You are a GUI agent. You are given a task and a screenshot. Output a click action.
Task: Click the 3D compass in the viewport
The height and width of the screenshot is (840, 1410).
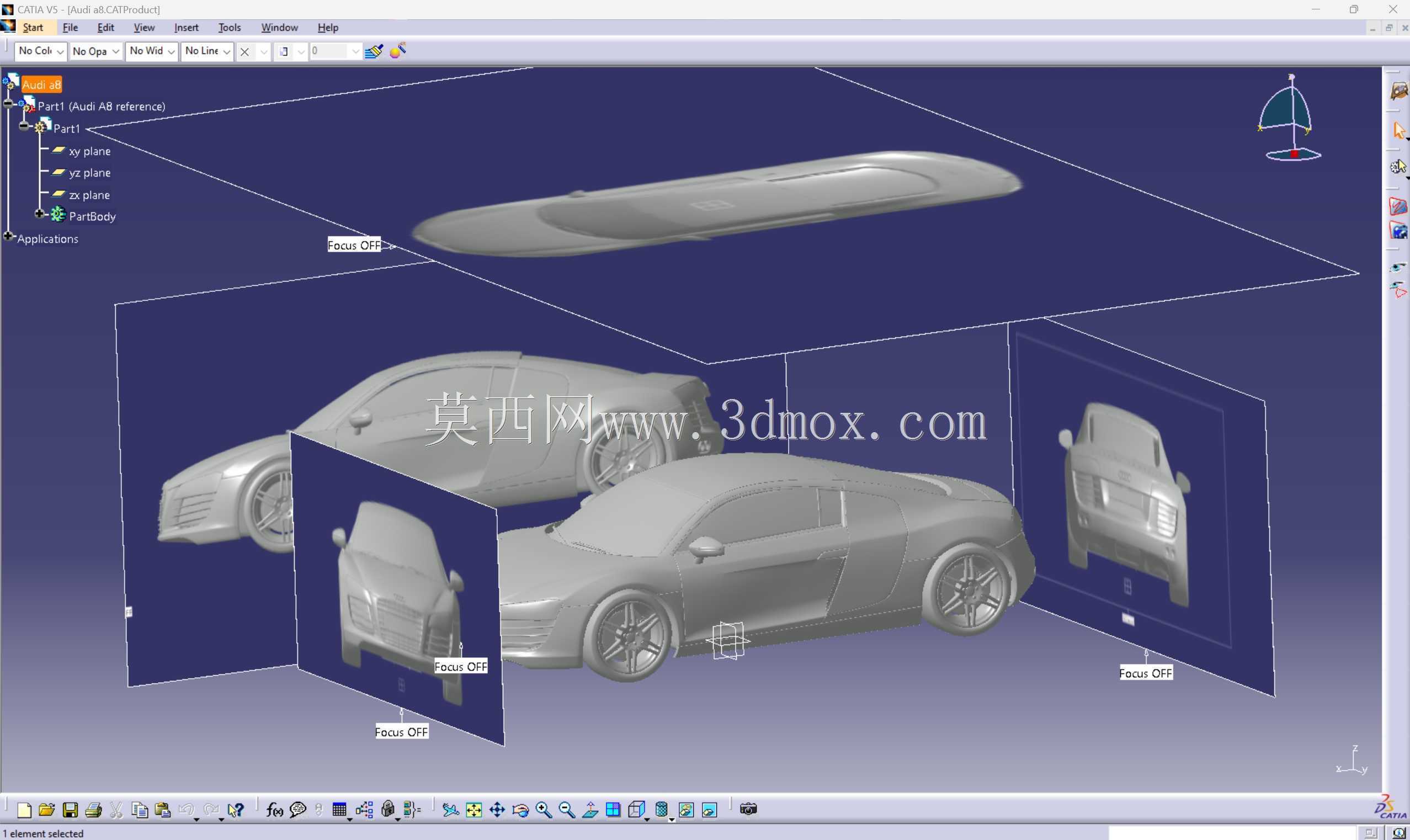click(1290, 118)
